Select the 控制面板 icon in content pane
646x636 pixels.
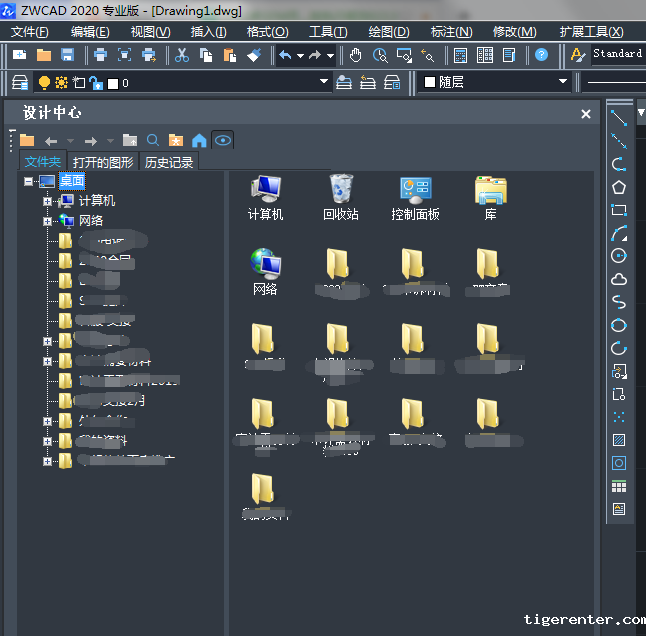415,199
